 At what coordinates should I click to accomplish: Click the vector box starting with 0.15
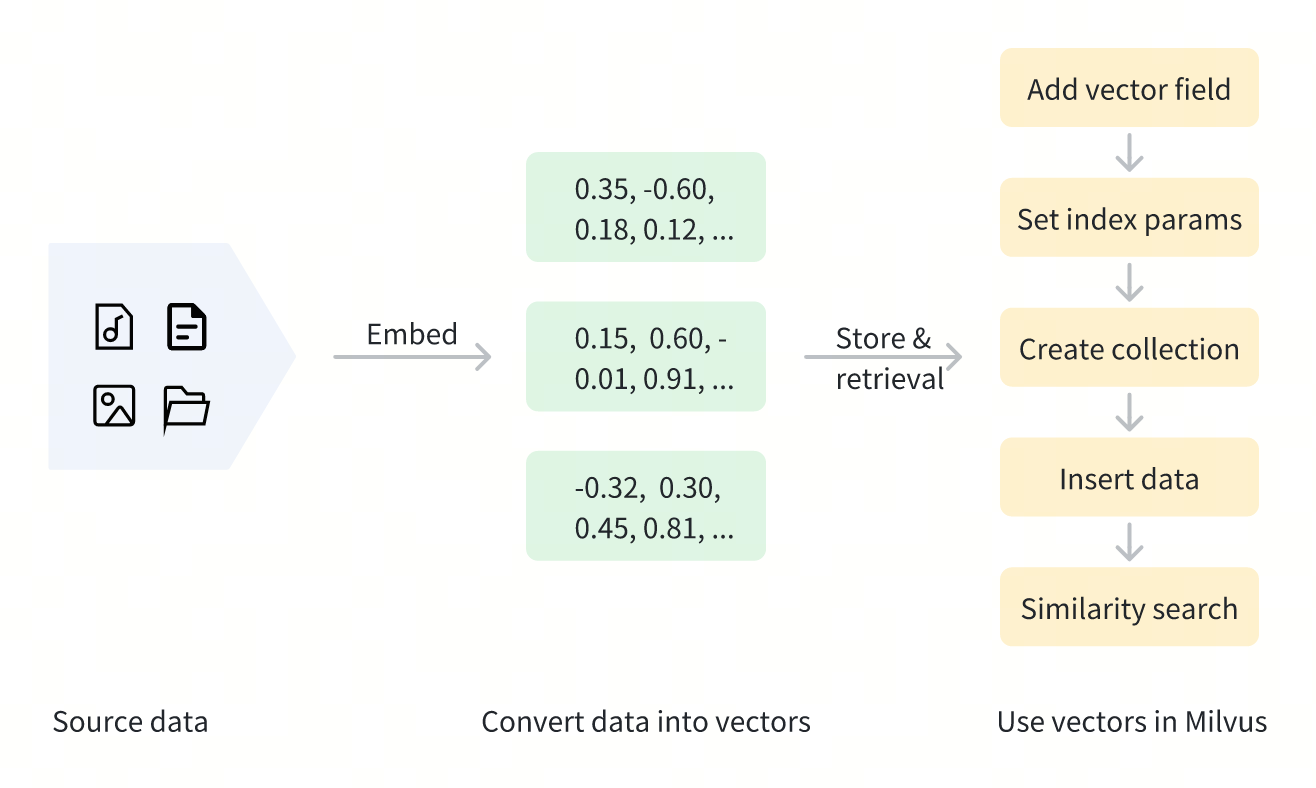[x=646, y=357]
